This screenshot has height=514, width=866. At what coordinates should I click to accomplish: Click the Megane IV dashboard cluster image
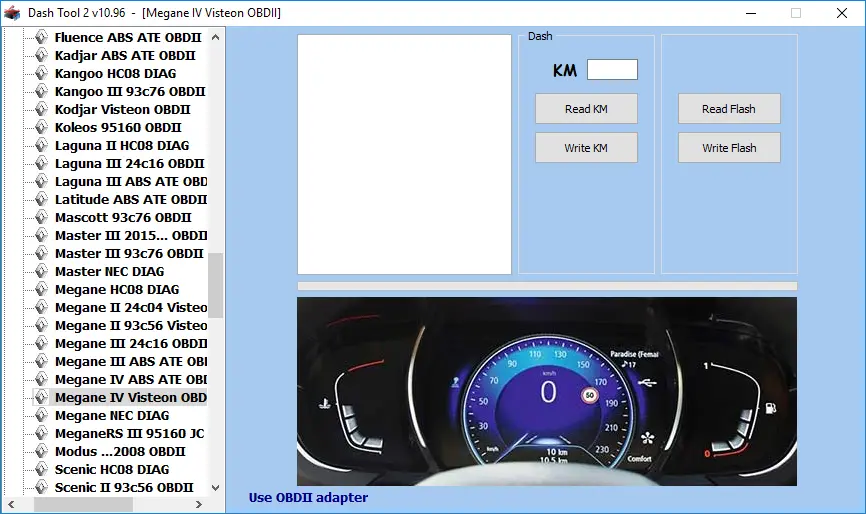pyautogui.click(x=547, y=391)
